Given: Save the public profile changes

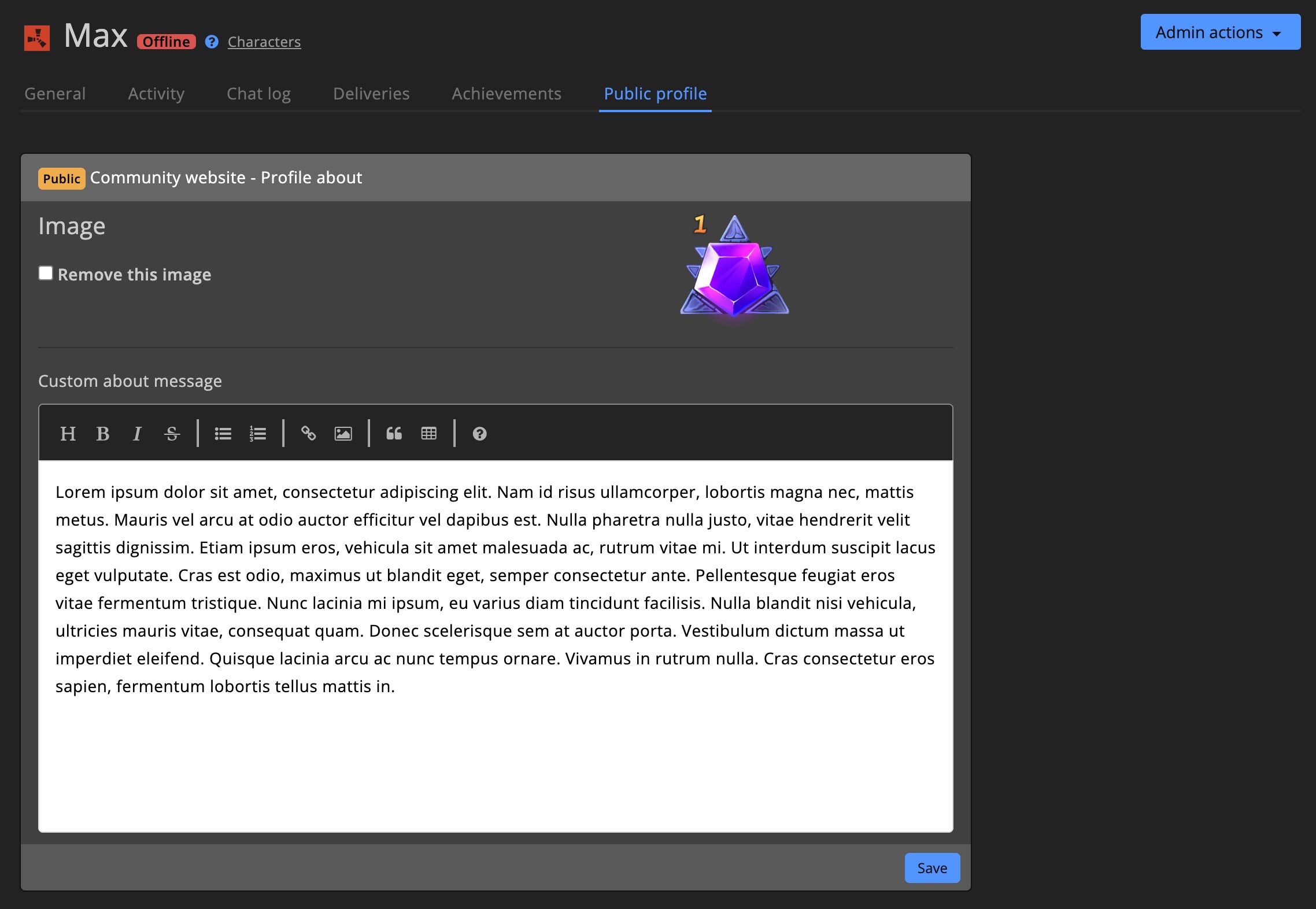Looking at the screenshot, I should pyautogui.click(x=931, y=867).
